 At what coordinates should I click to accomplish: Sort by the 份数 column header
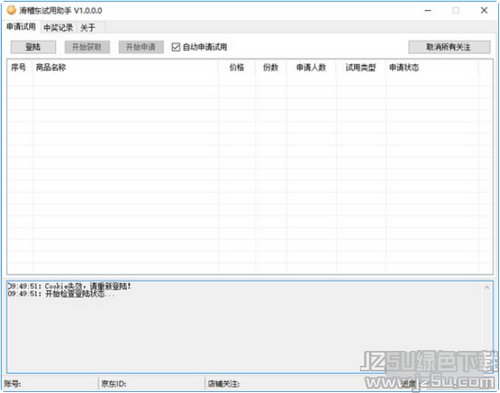click(271, 68)
